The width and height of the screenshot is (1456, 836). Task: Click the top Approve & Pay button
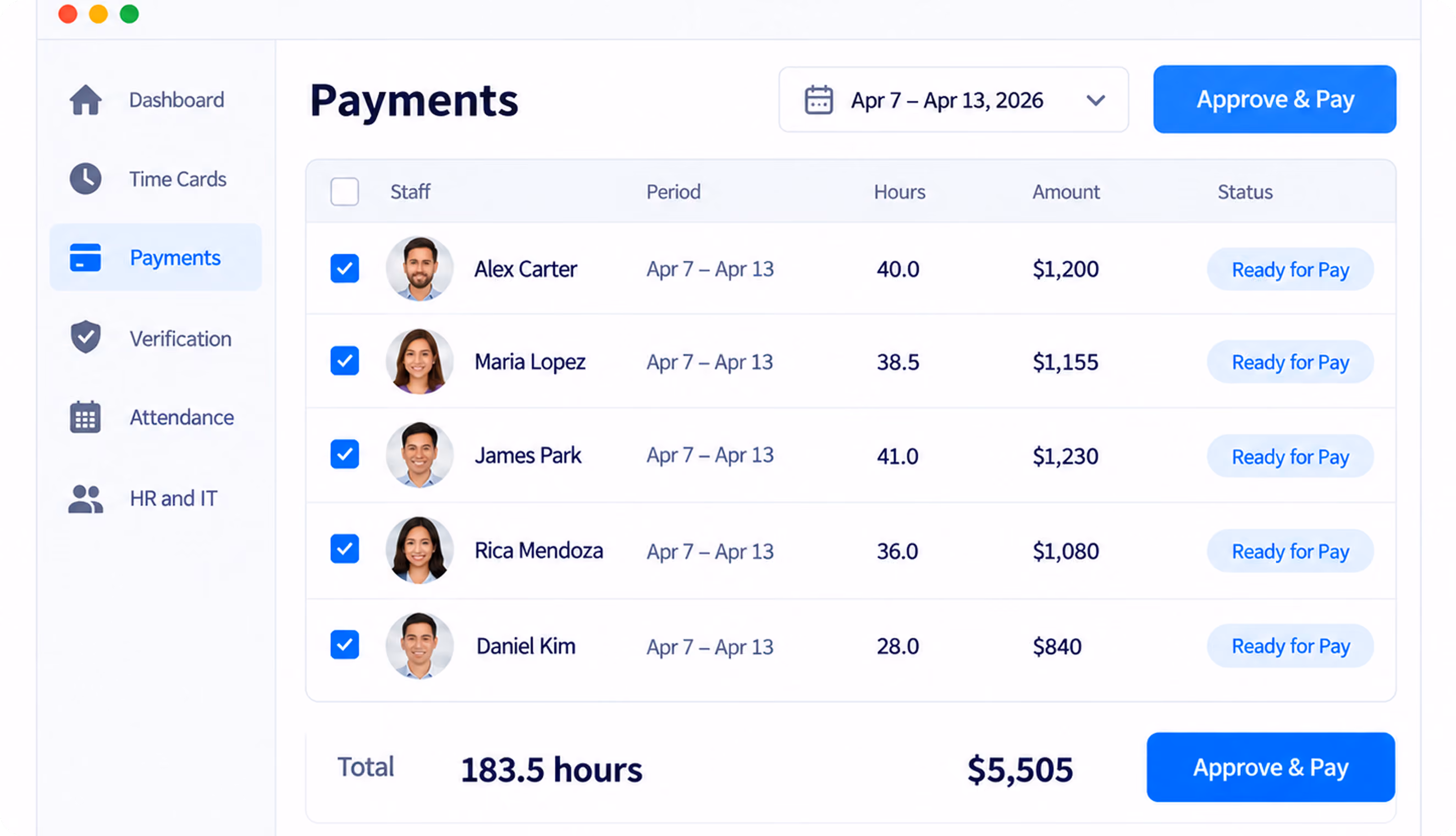(x=1275, y=100)
